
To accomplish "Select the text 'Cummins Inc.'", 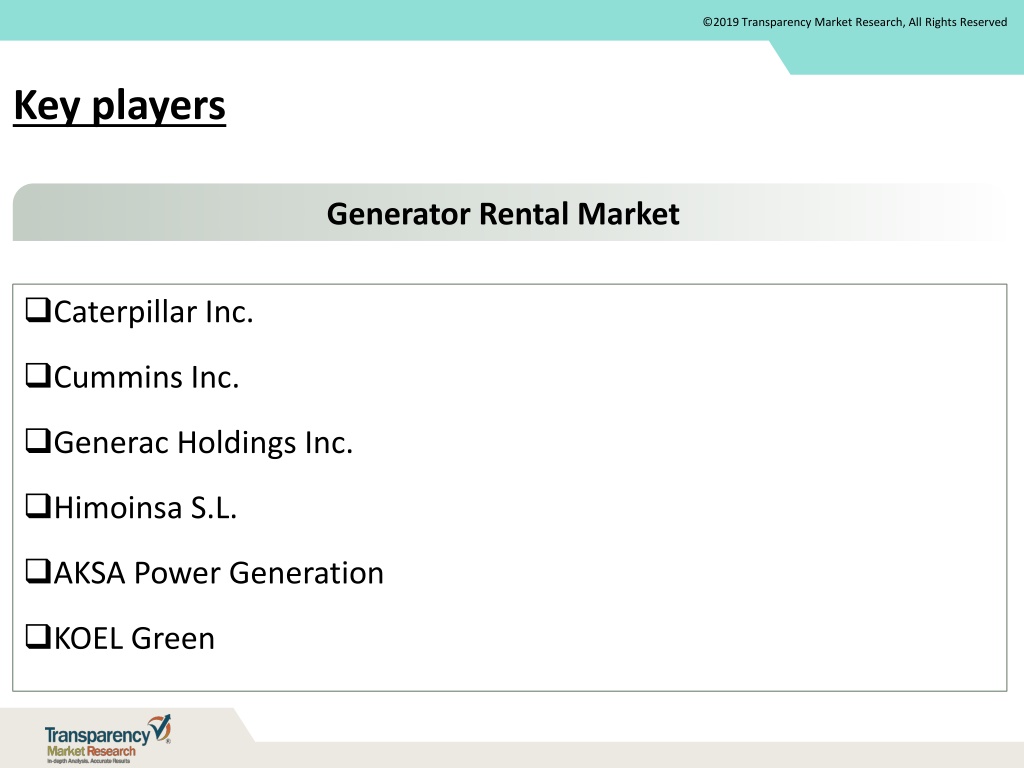I will tap(146, 377).
